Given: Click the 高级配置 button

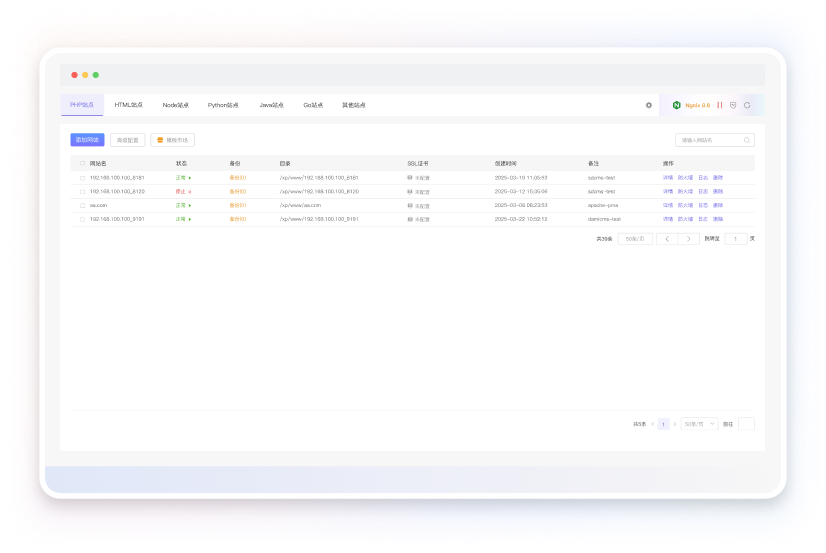Looking at the screenshot, I should point(127,140).
